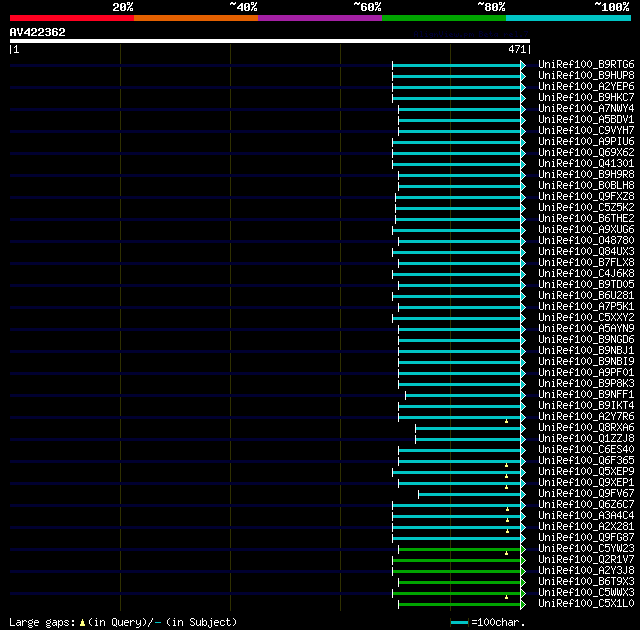Select the UniRef100_A2YEP6 label

coord(586,87)
